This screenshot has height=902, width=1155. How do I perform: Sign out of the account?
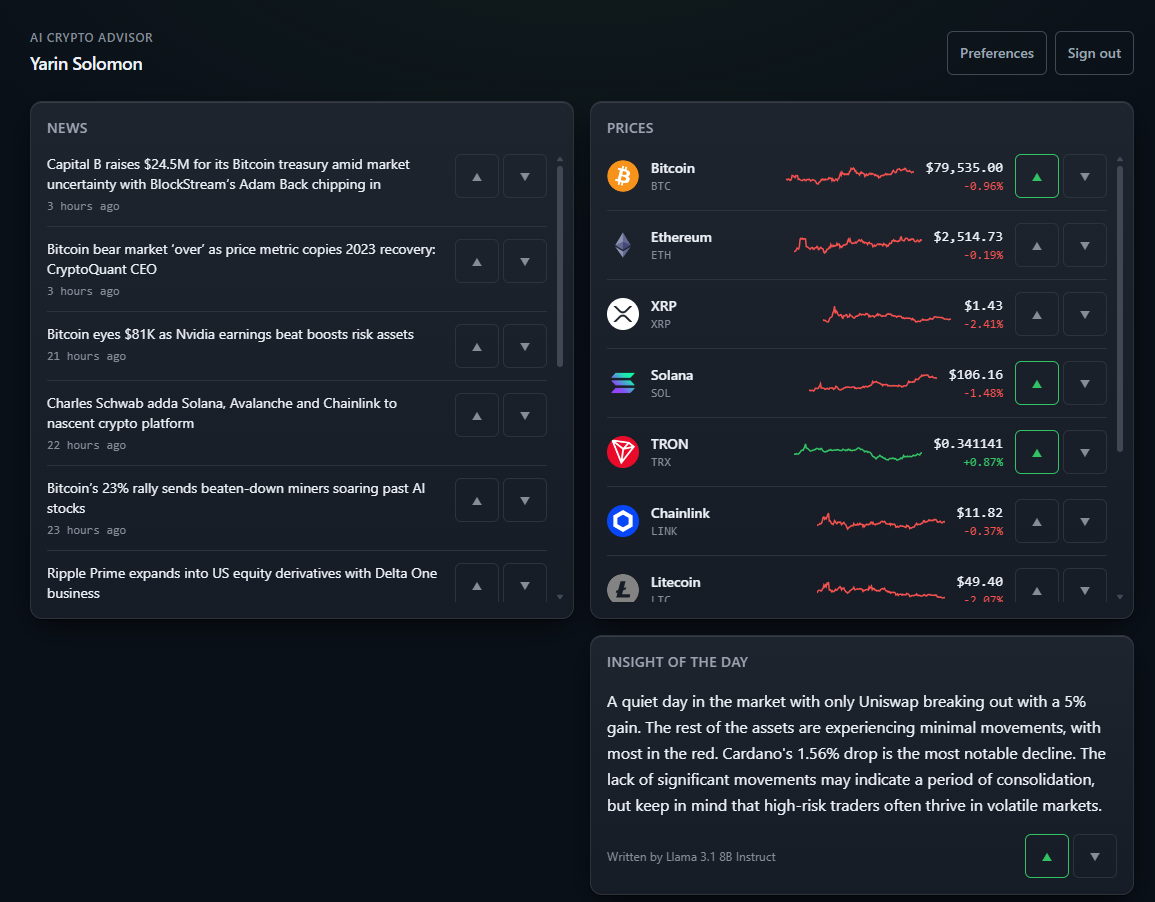pyautogui.click(x=1094, y=53)
